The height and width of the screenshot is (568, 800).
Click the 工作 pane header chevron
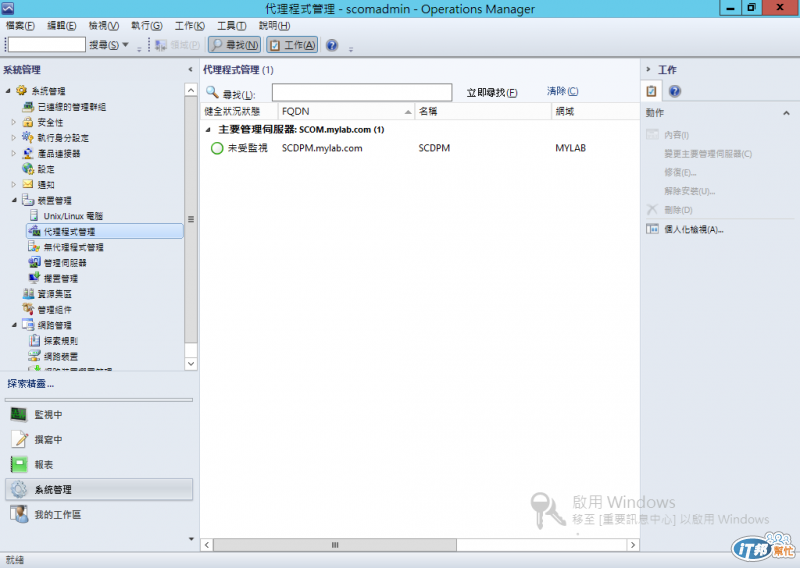pyautogui.click(x=648, y=69)
